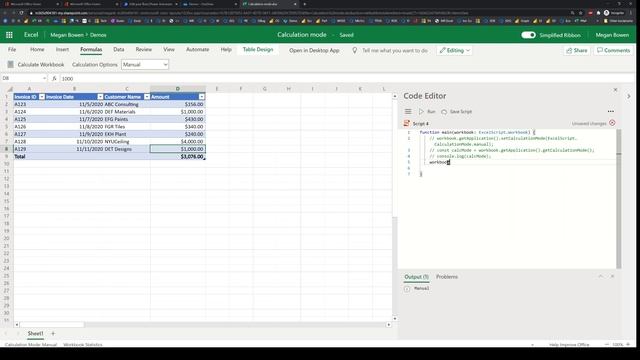Viewport: 640px width, 360px height.
Task: Toggle the Simplified Ribbon switch
Action: tap(528, 35)
